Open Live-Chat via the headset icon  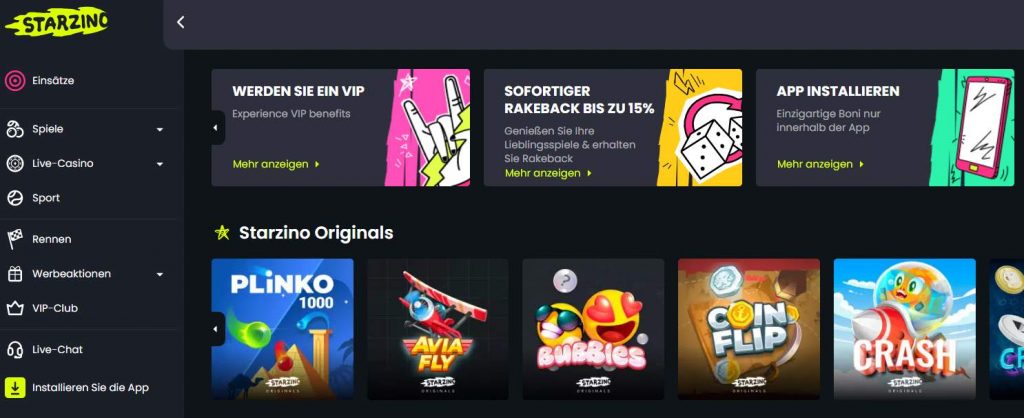pos(15,350)
